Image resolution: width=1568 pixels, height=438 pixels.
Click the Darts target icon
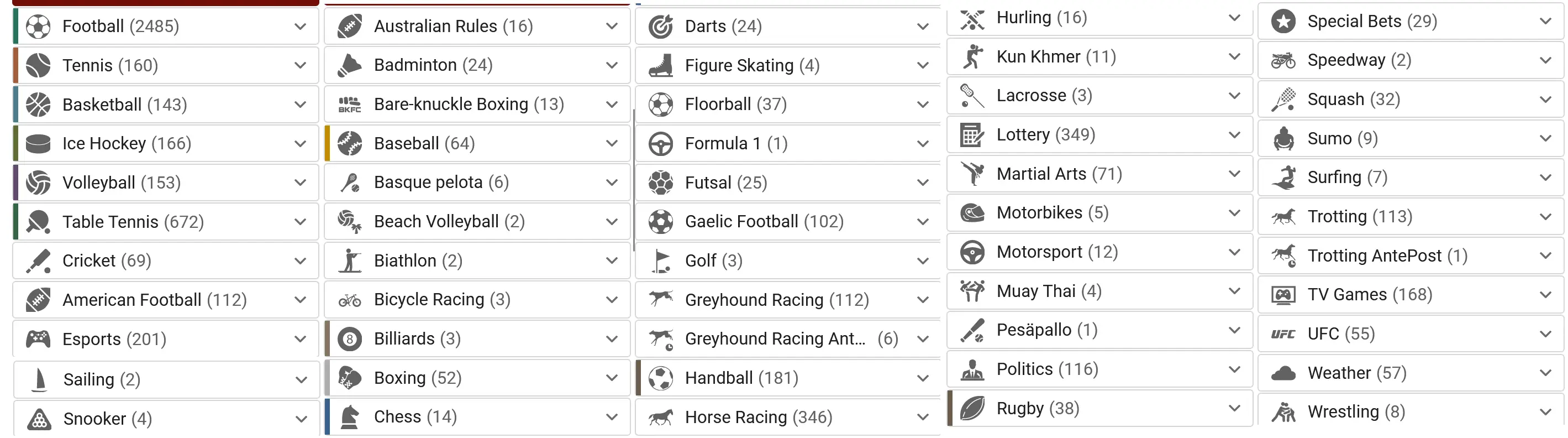pyautogui.click(x=660, y=26)
